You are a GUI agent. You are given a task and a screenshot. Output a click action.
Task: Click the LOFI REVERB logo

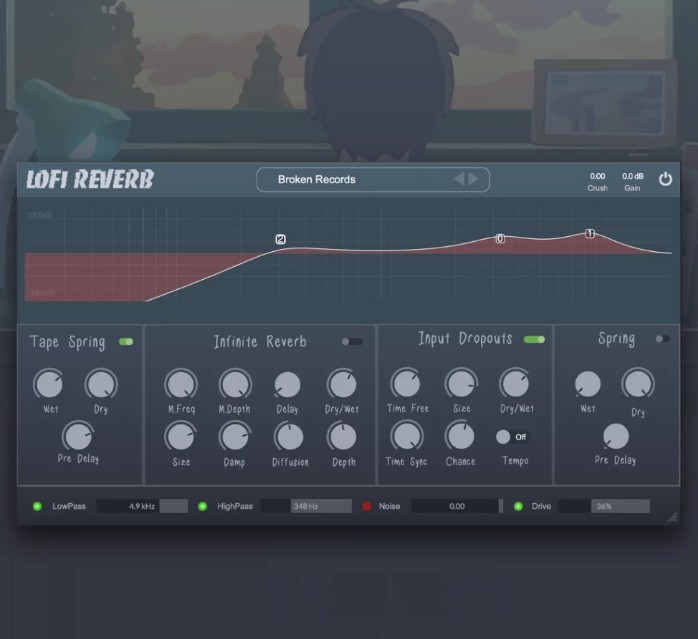[x=90, y=179]
